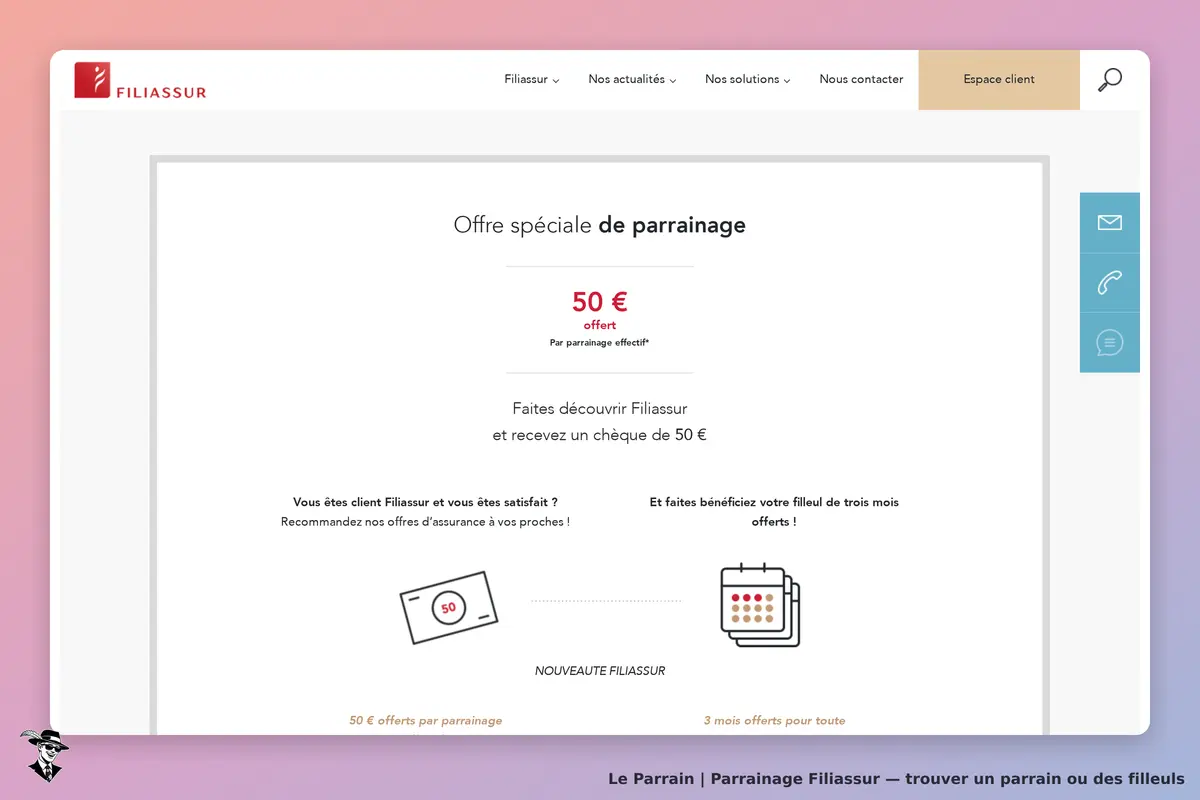Click 'Vous êtes client Filiassur' question
The image size is (1200, 800).
(425, 502)
